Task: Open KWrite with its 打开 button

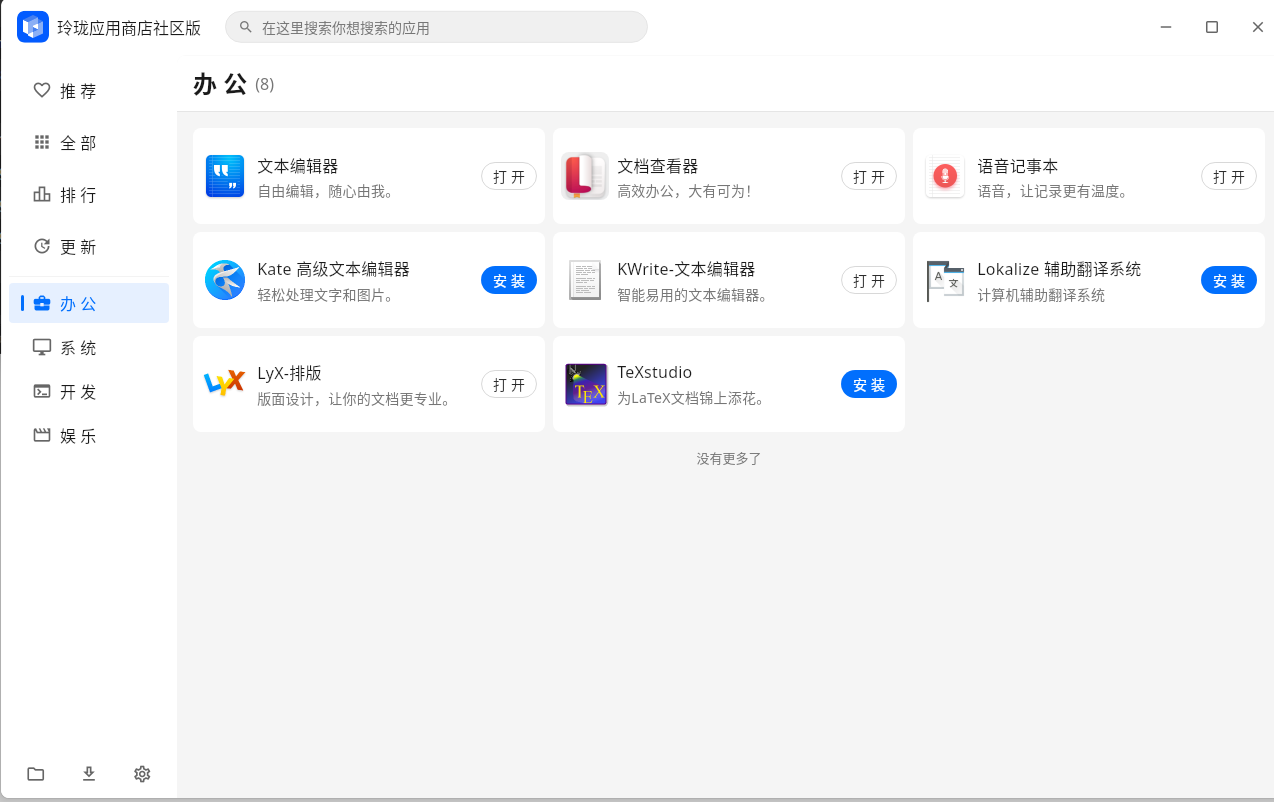Action: pyautogui.click(x=869, y=280)
